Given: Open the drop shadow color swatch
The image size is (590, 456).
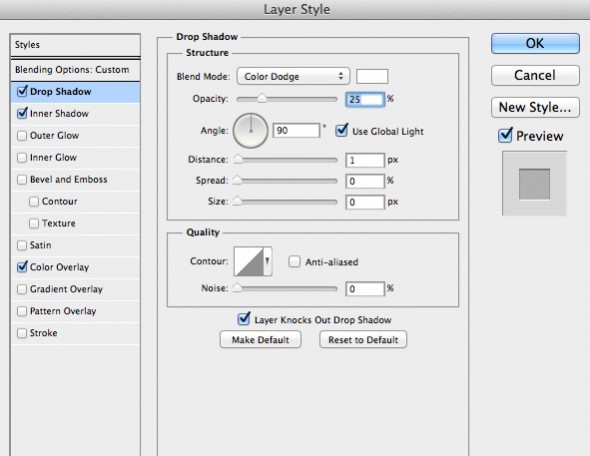Looking at the screenshot, I should coord(372,76).
